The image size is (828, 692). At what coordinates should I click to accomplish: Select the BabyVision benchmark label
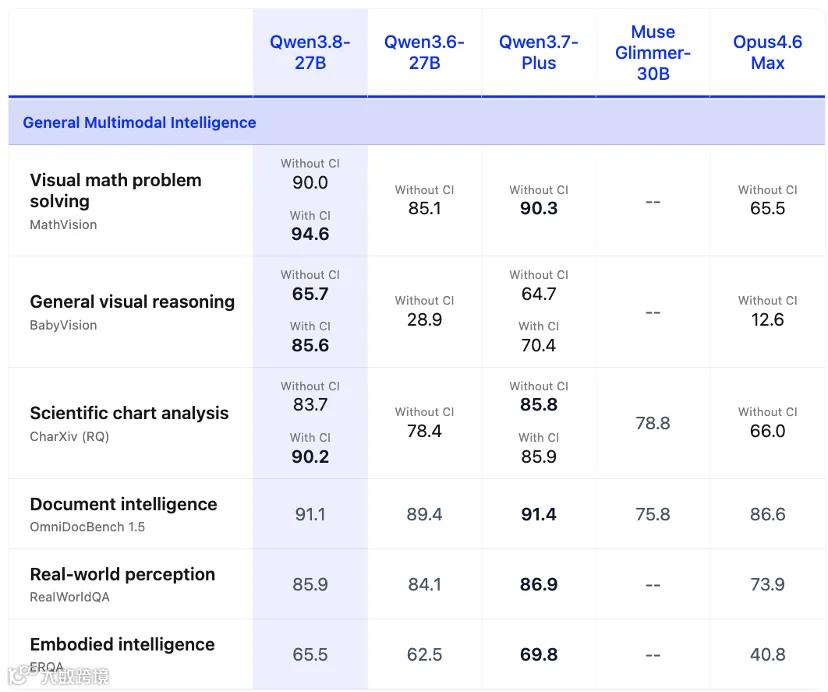click(63, 325)
